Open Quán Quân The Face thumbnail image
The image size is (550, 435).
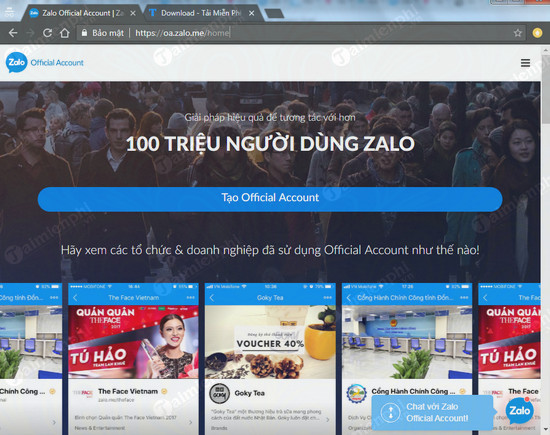(x=133, y=342)
